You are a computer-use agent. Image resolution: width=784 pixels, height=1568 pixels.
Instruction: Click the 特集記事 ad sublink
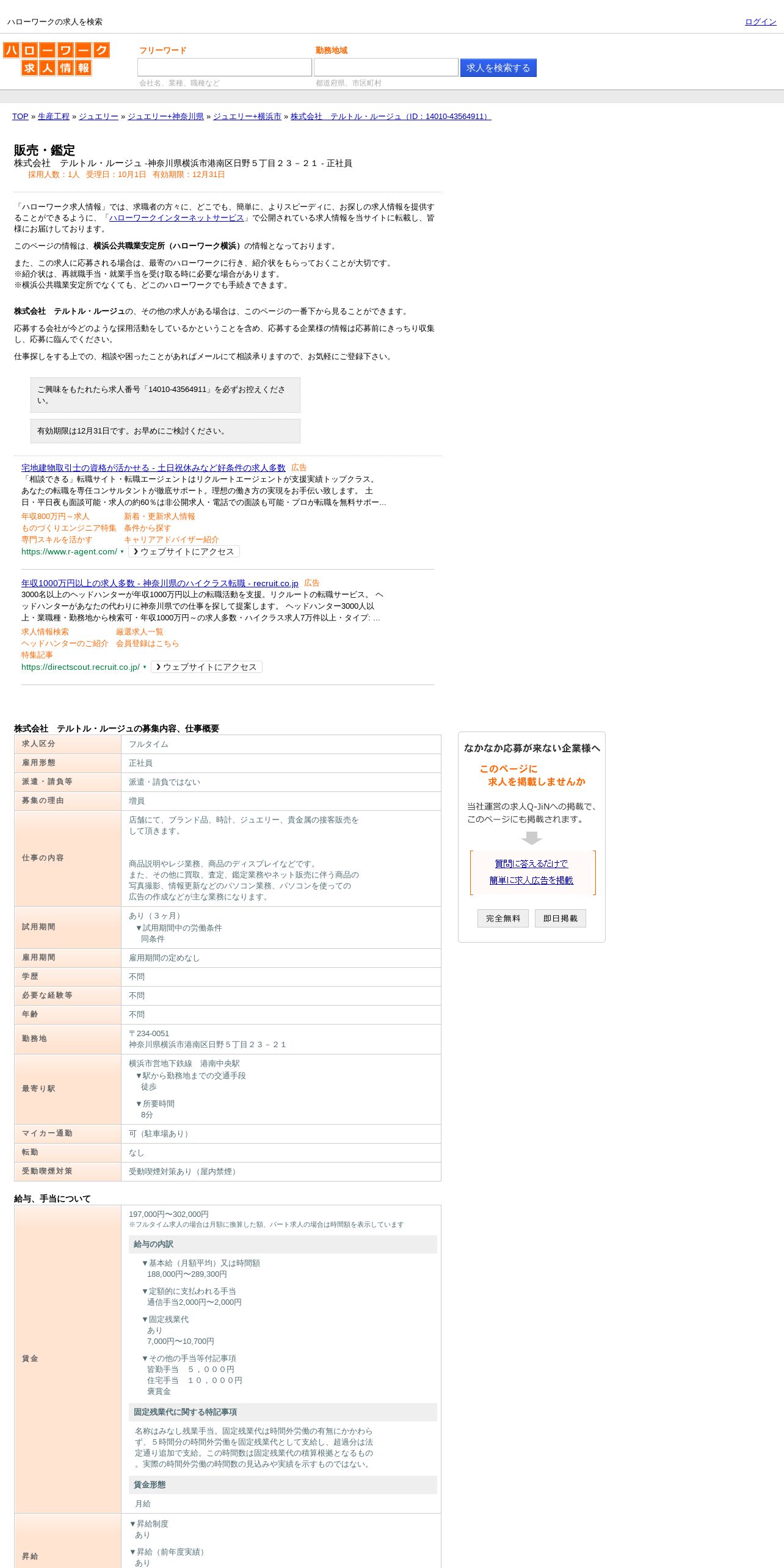pos(37,655)
